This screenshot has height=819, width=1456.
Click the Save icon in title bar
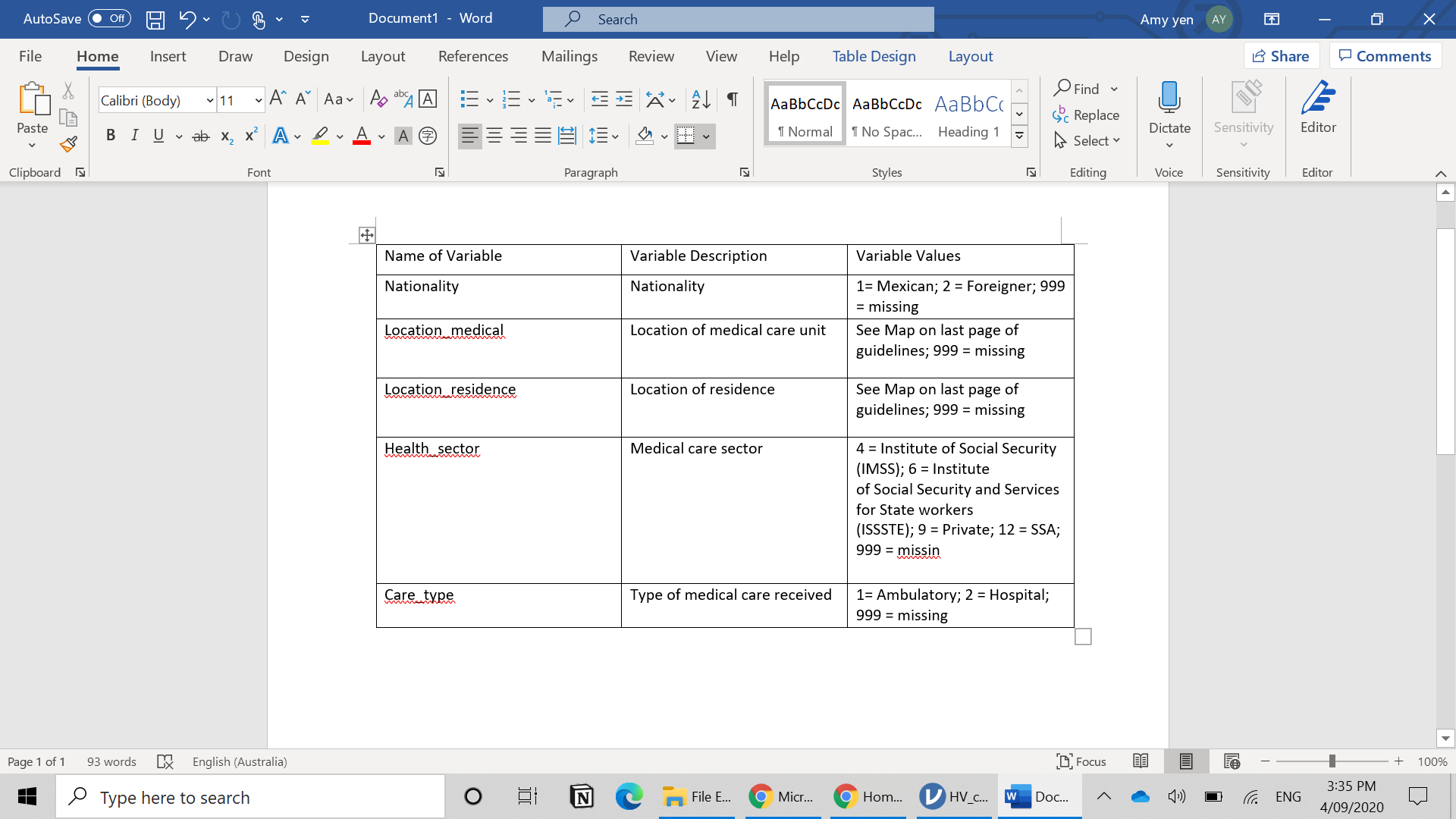pyautogui.click(x=155, y=19)
